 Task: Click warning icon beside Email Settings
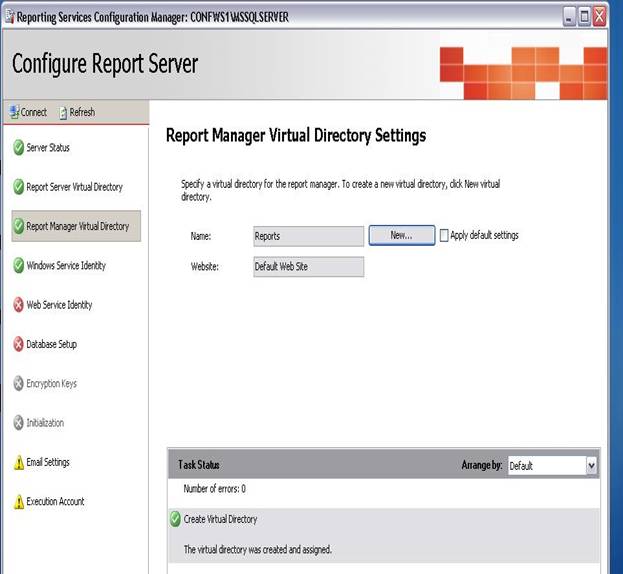pos(19,462)
